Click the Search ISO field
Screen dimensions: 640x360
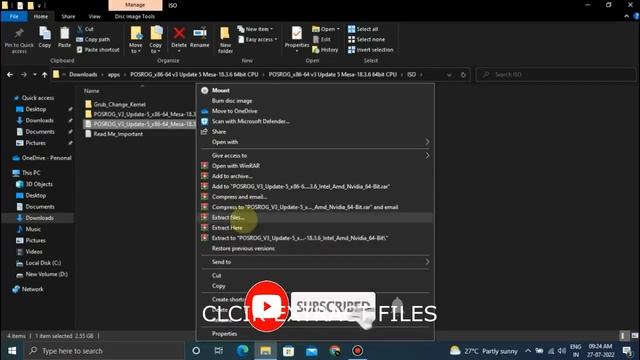coord(556,75)
